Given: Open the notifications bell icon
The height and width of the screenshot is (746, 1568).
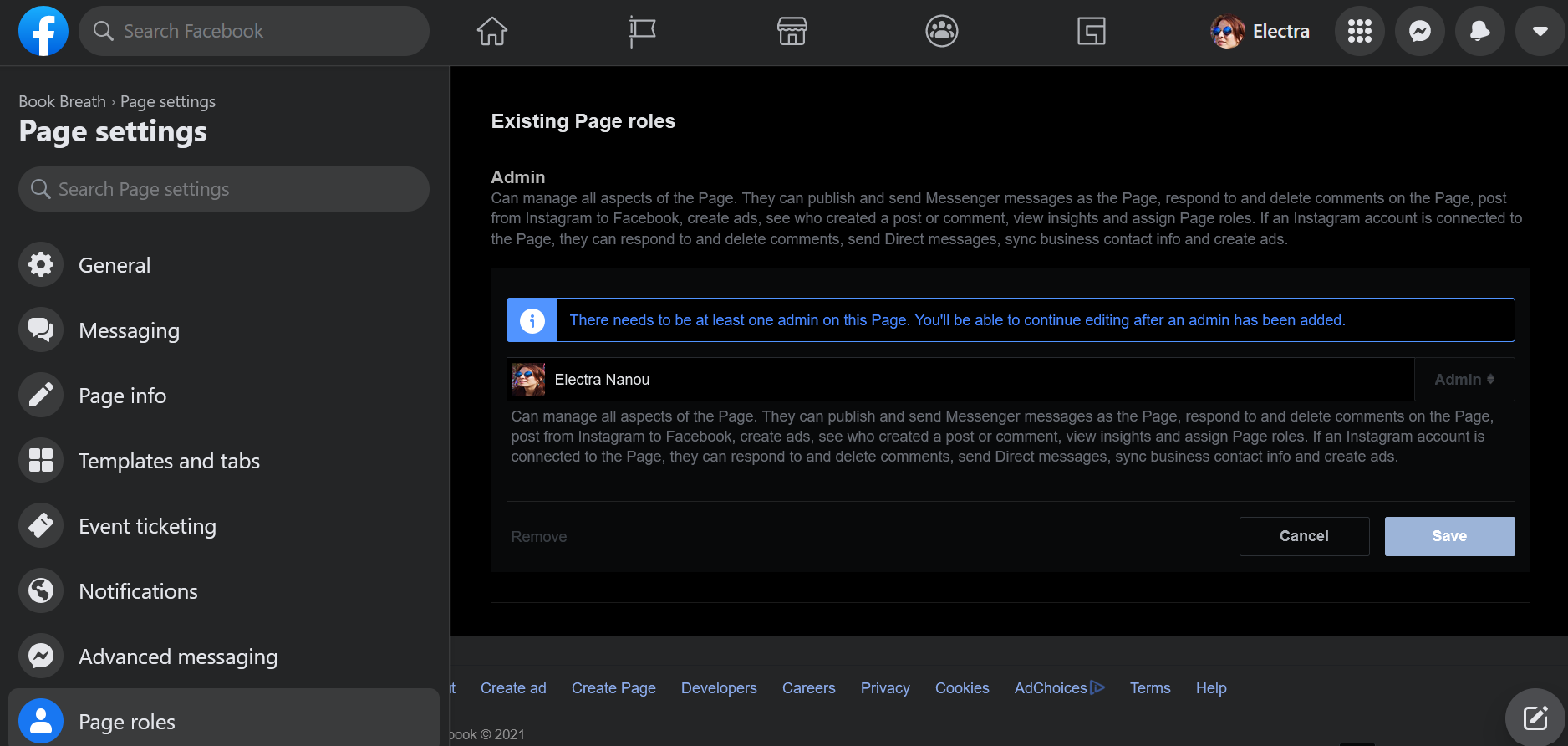Looking at the screenshot, I should (1479, 32).
